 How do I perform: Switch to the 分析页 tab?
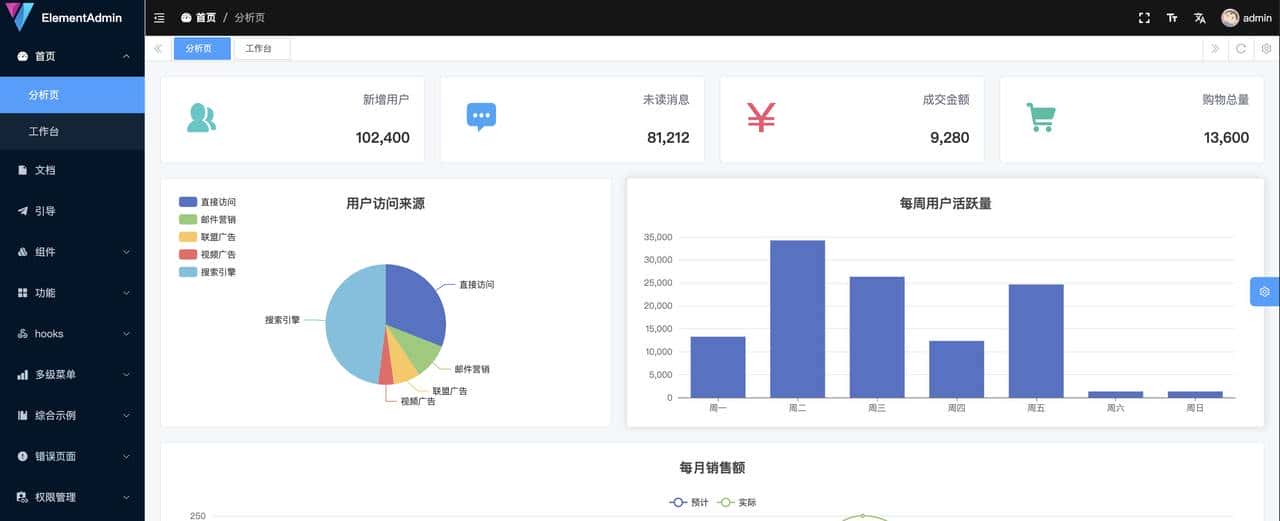(202, 48)
